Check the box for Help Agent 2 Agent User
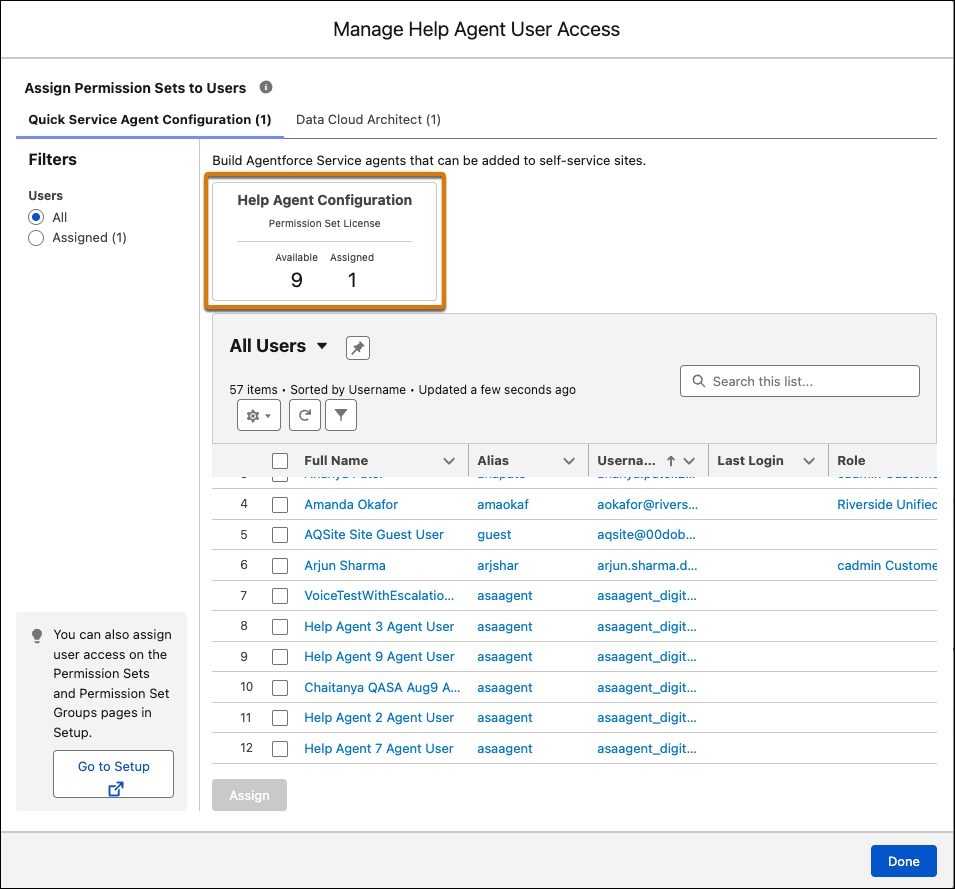Screen dimensions: 955x889 [x=280, y=718]
